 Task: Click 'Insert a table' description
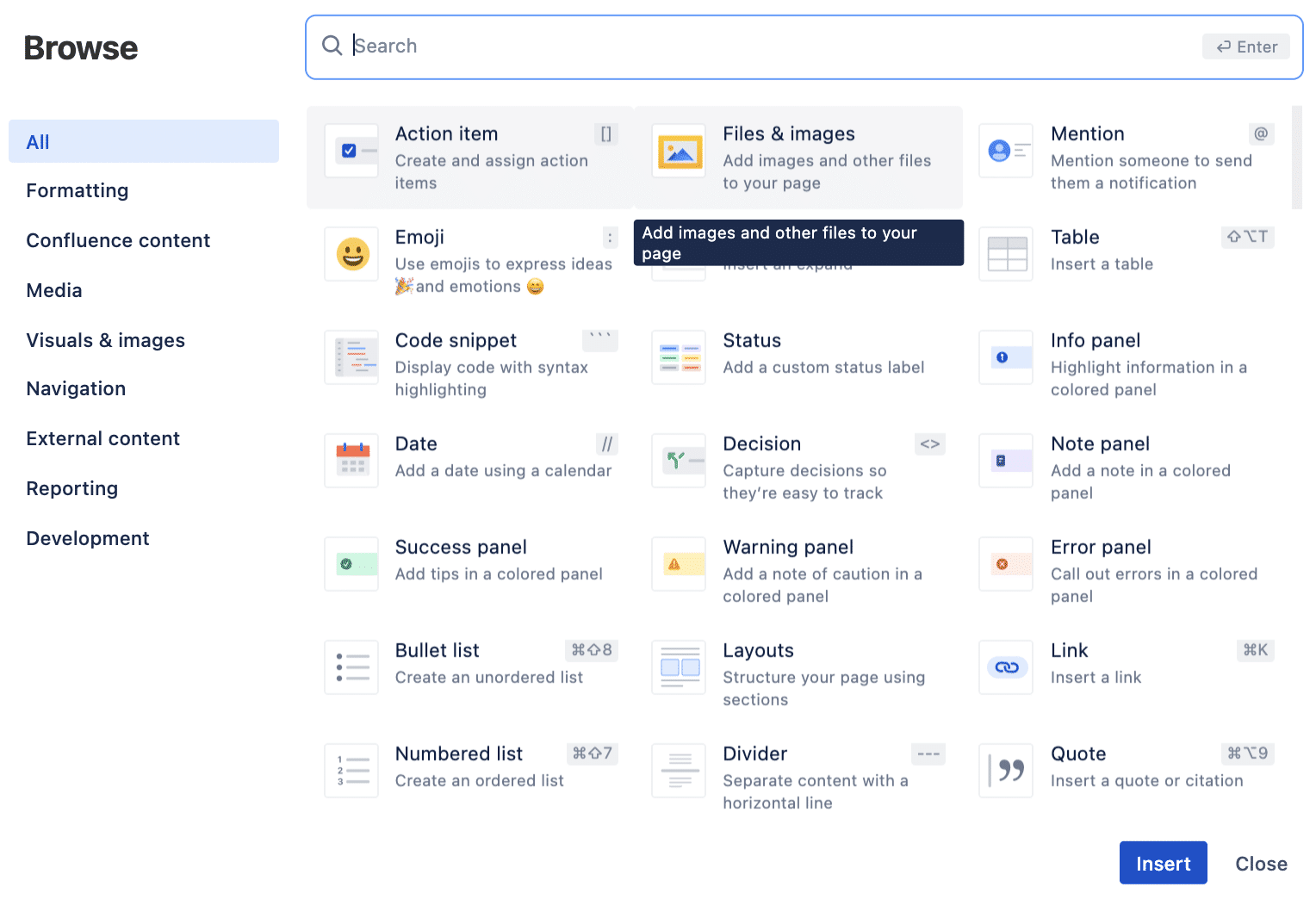tap(1102, 263)
